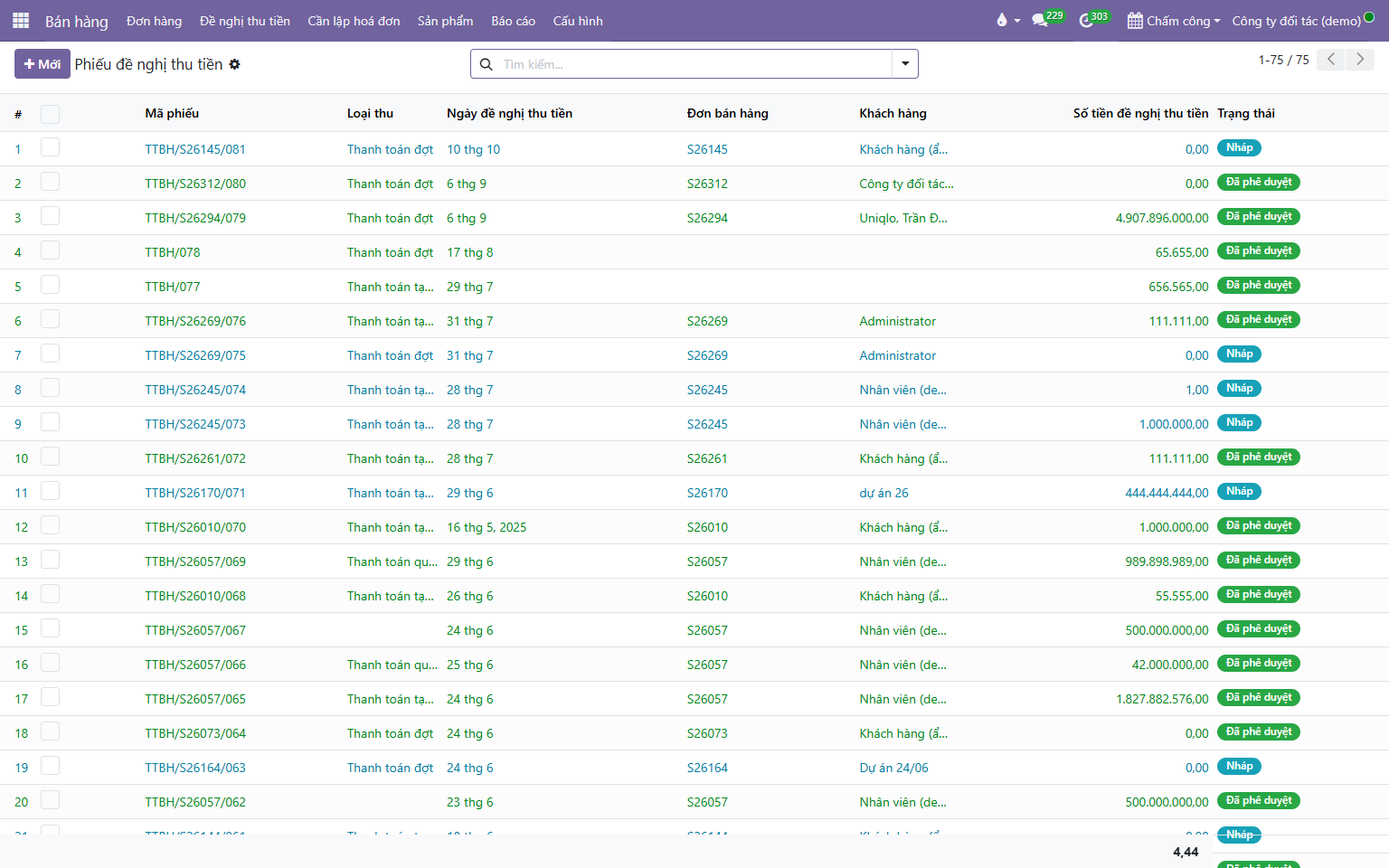Go to the next page arrow
The image size is (1389, 868).
coord(1360,60)
